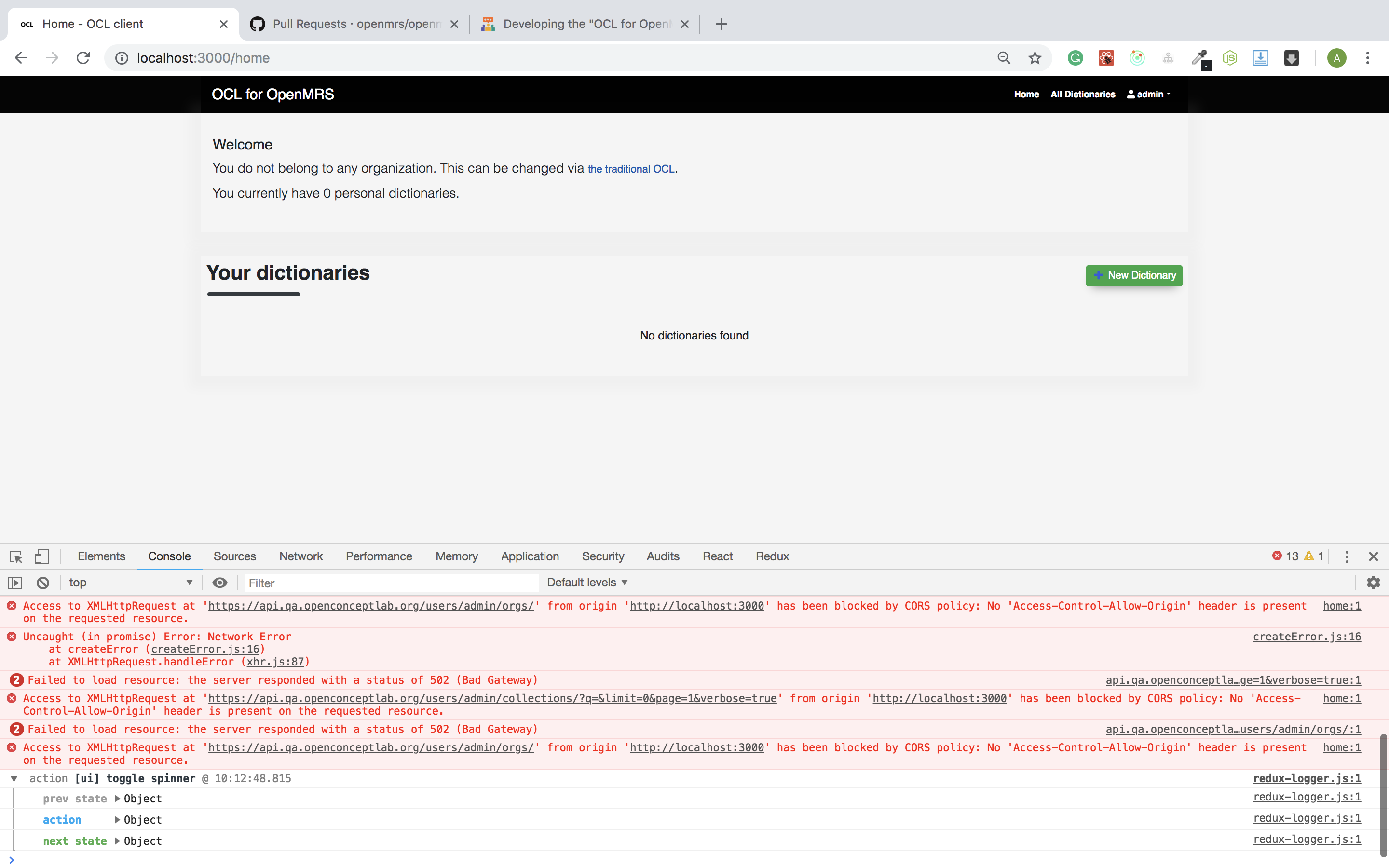This screenshot has height=868, width=1389.
Task: Switch to the Sources panel
Action: tap(235, 556)
